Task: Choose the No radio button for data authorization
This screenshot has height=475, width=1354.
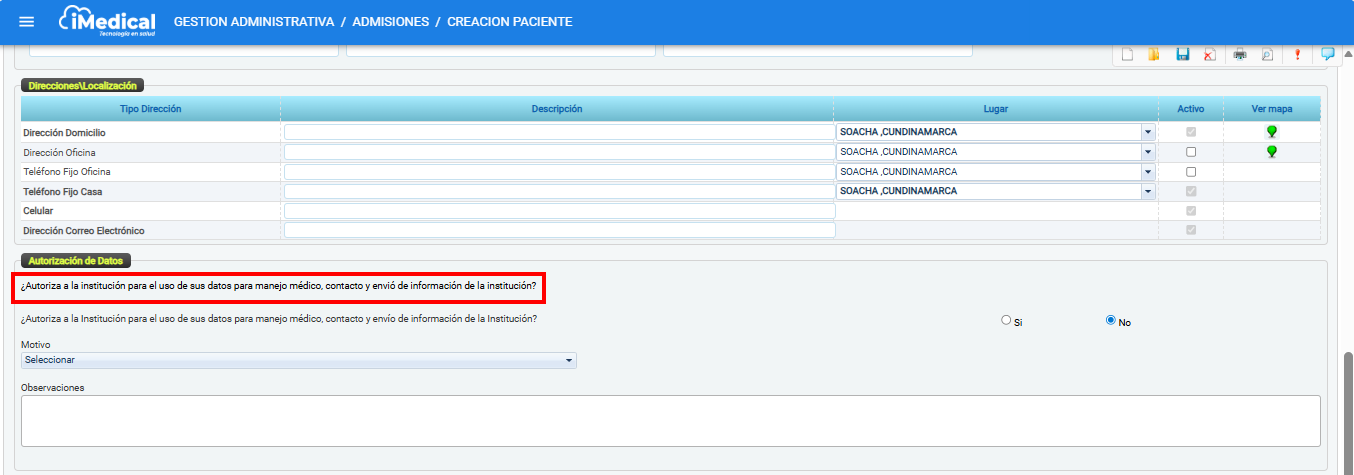Action: 1111,321
